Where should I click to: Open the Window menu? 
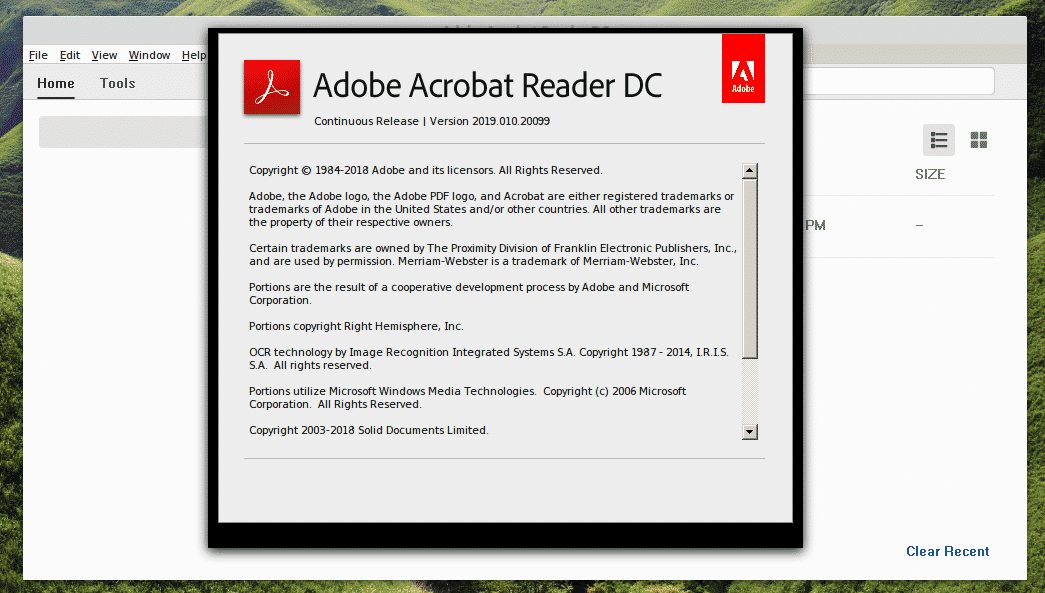(149, 55)
